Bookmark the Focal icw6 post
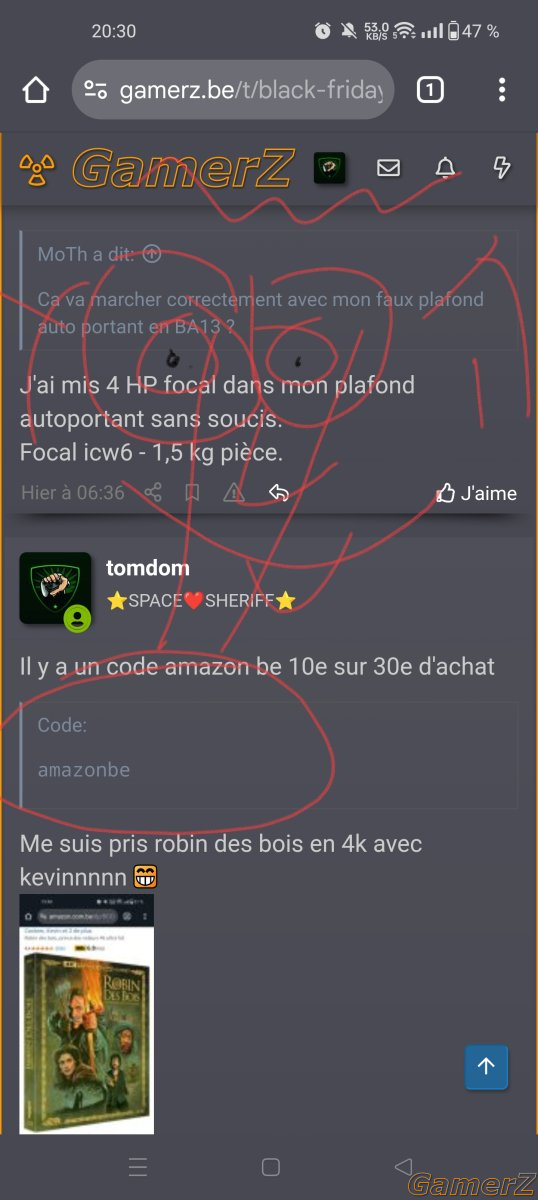The height and width of the screenshot is (1200, 538). tap(192, 492)
